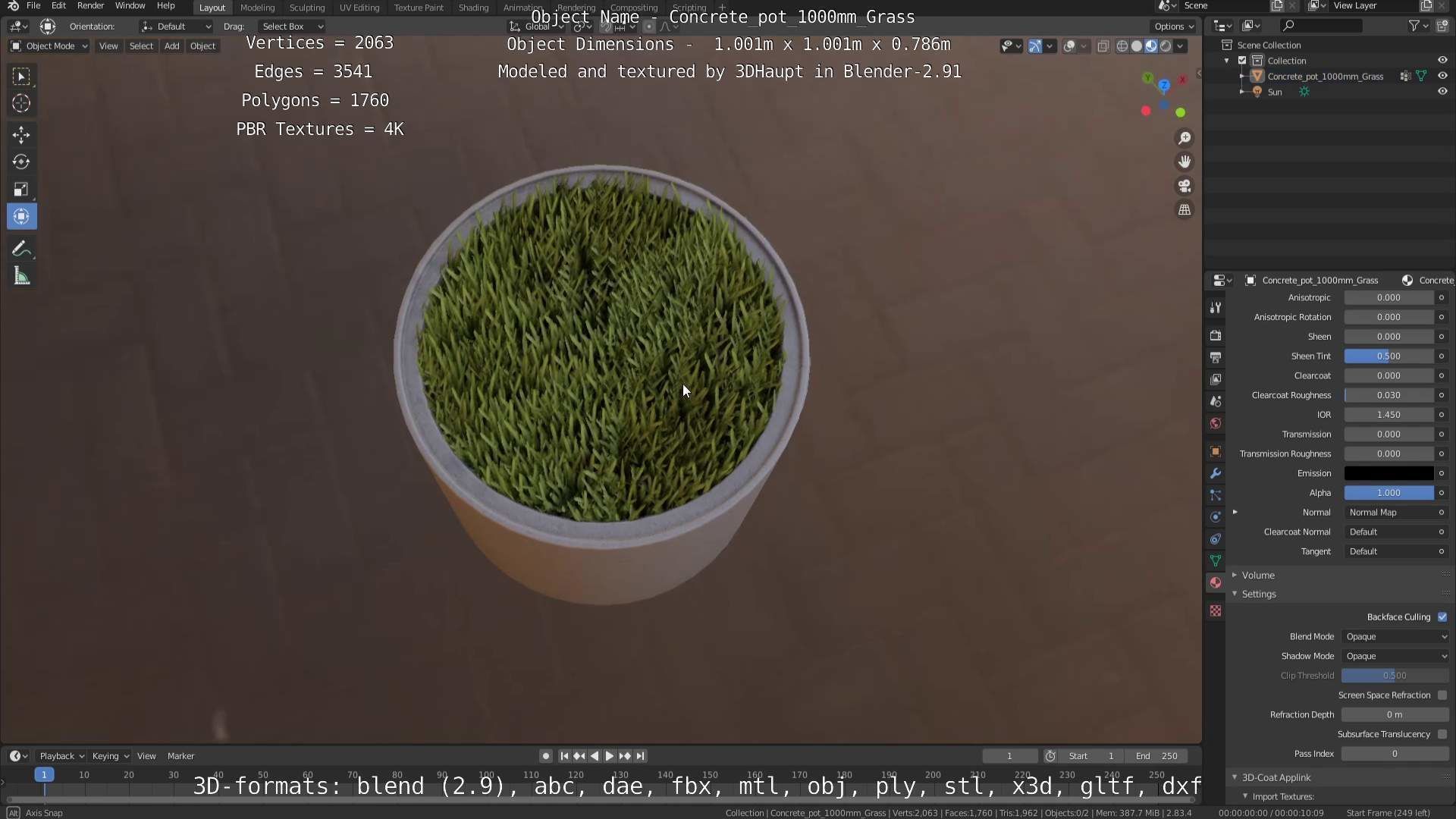Screen dimensions: 1456x819
Task: Open Shadow Mode Opaque dropdown
Action: (1395, 657)
